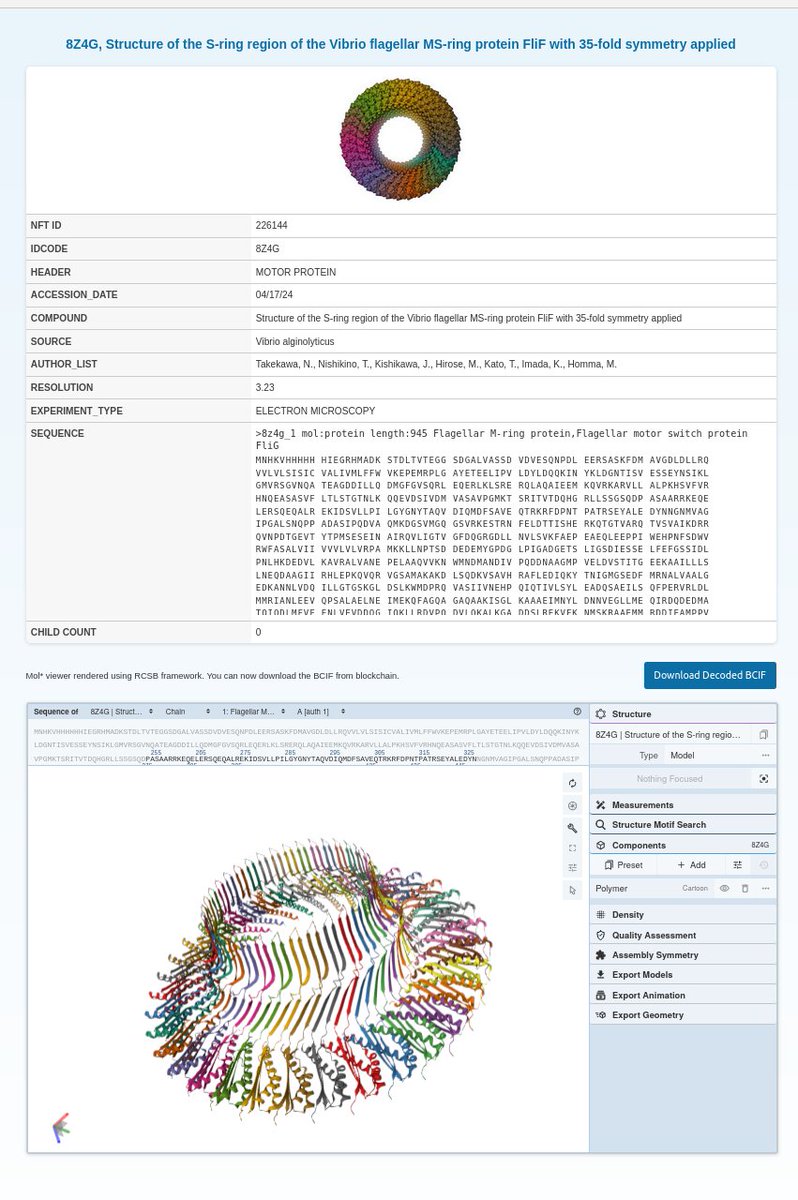Open the wrench Controls Panel toggle
The width and height of the screenshot is (798, 1200).
click(x=572, y=827)
